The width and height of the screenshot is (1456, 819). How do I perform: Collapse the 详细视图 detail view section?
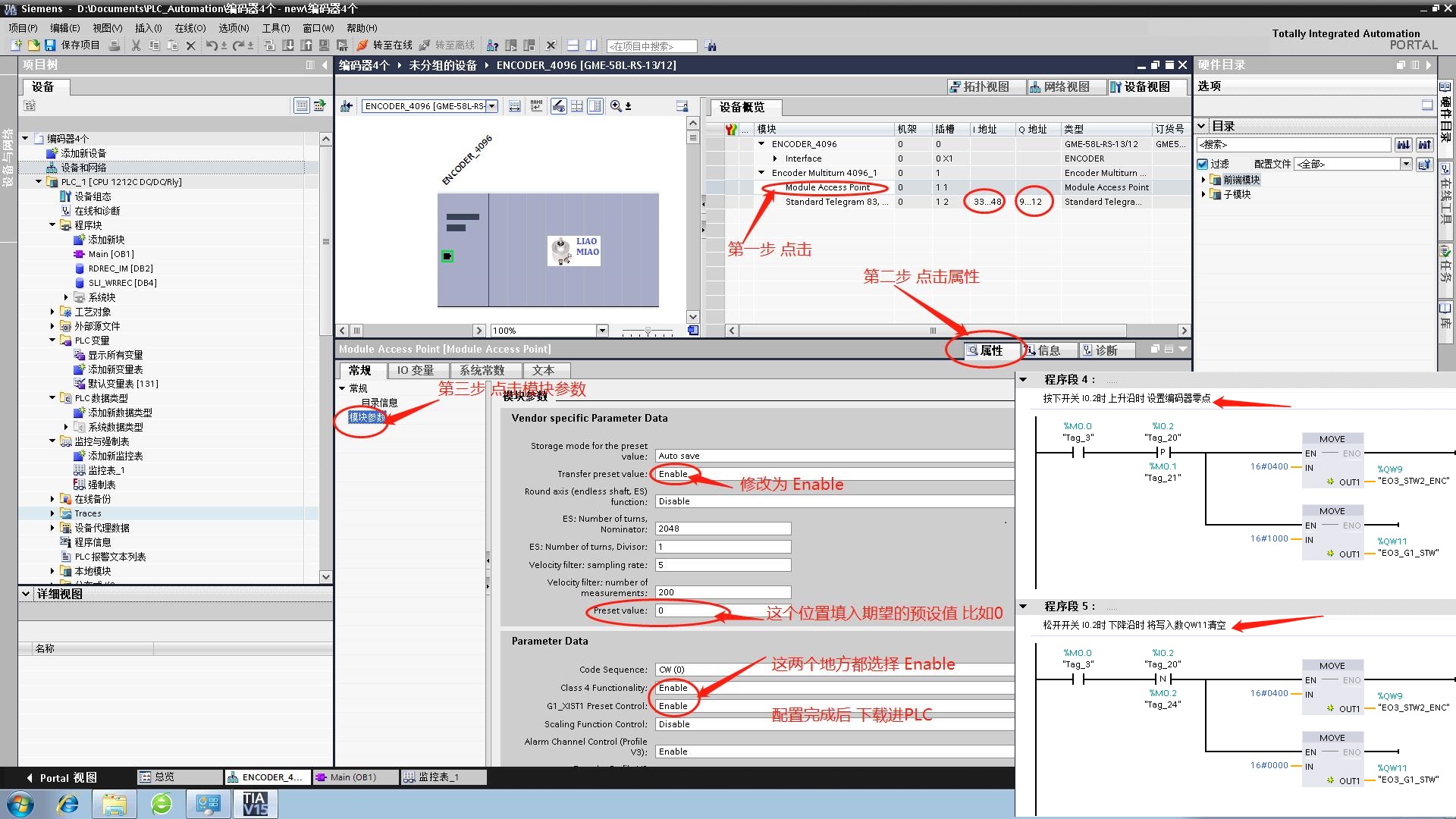pos(26,594)
